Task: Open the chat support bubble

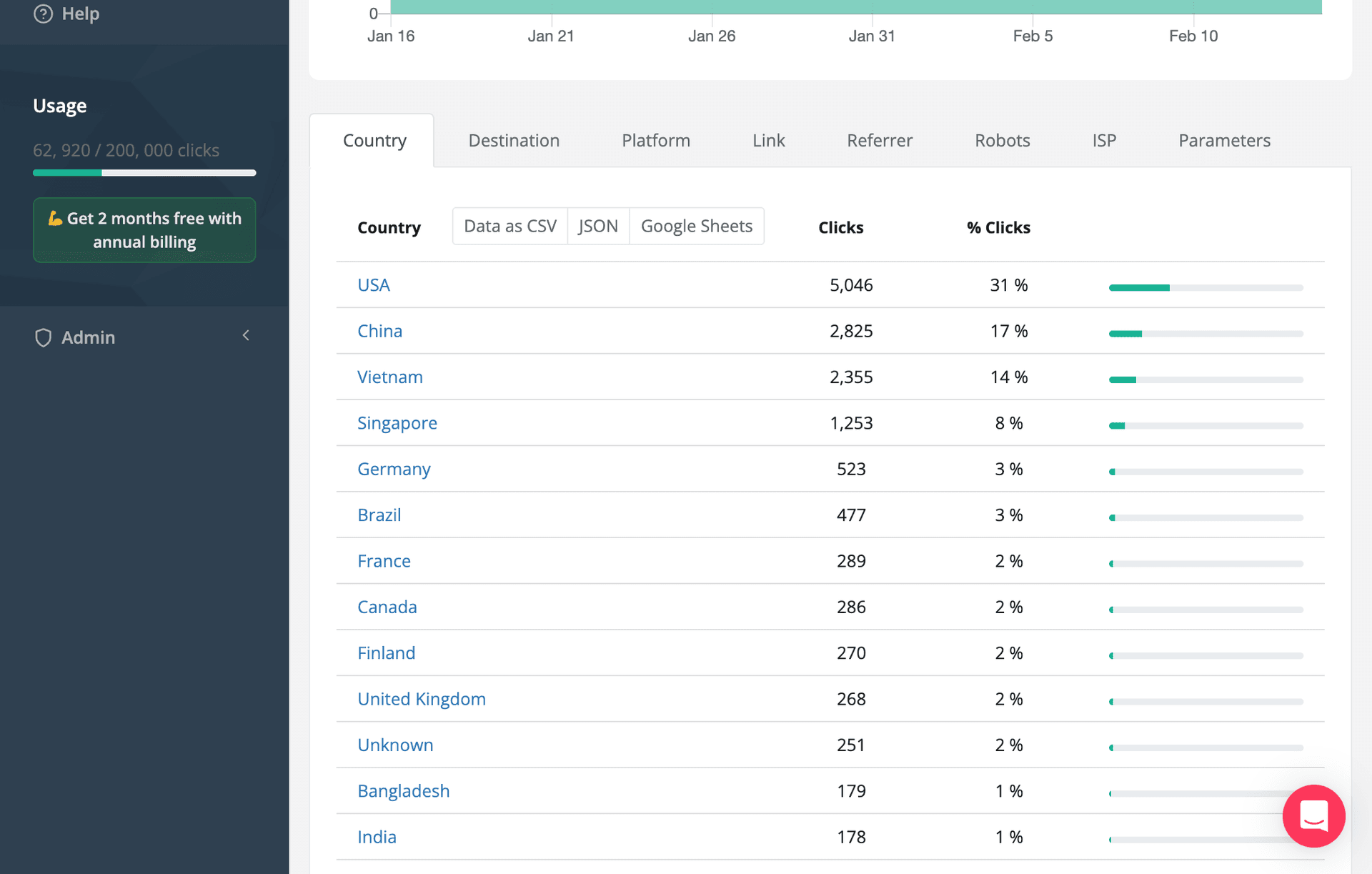Action: pos(1313,816)
